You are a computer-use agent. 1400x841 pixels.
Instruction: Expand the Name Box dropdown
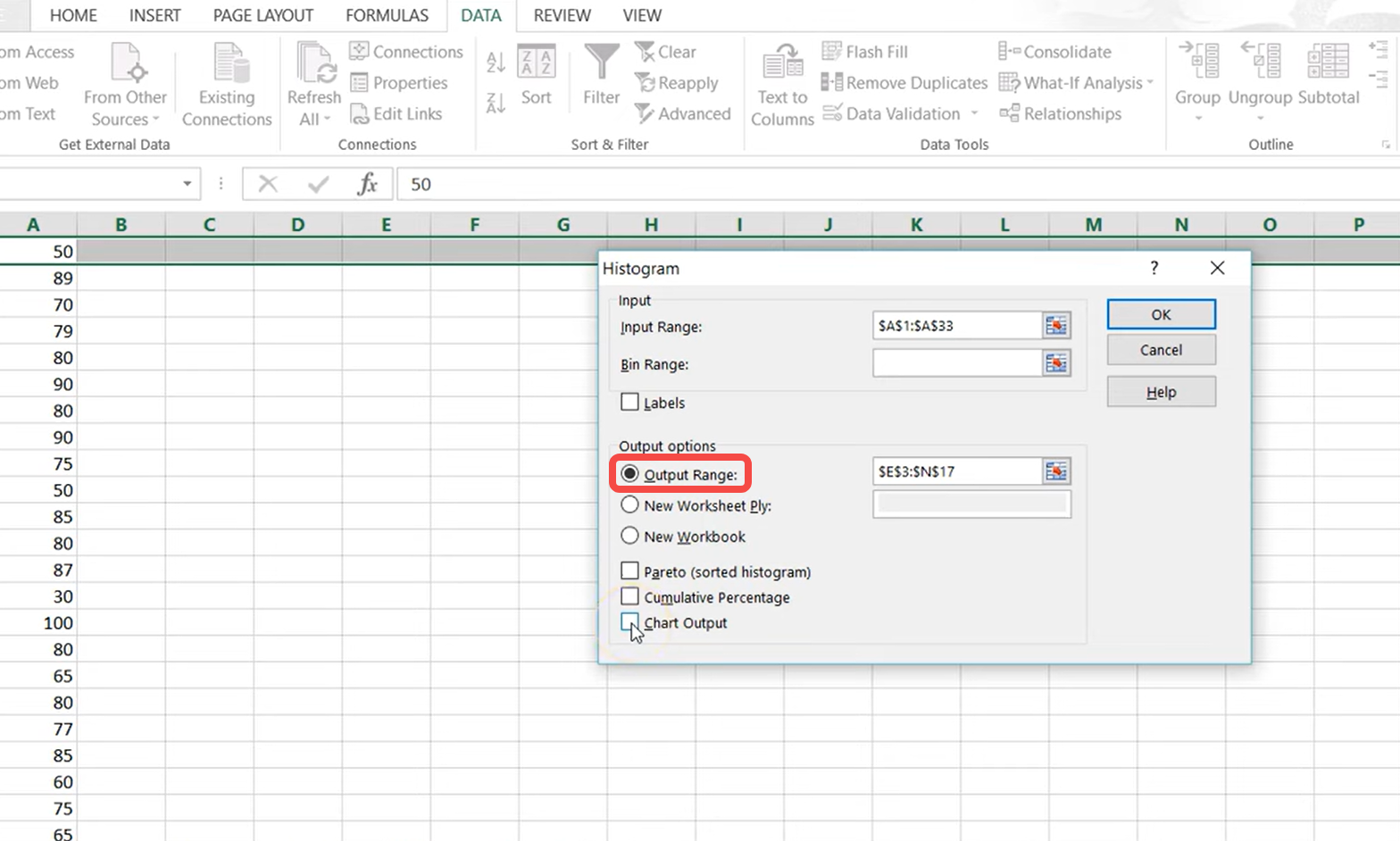click(187, 184)
